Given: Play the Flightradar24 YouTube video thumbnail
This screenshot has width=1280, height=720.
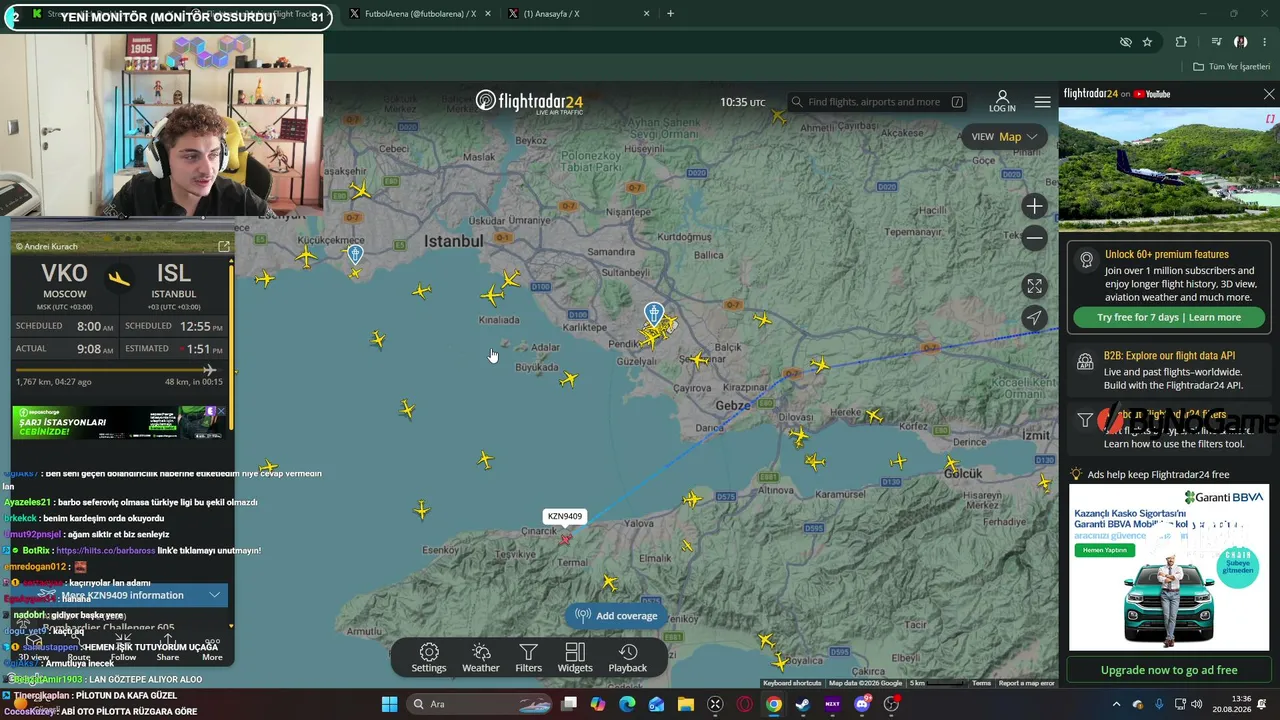Looking at the screenshot, I should pos(1168,169).
